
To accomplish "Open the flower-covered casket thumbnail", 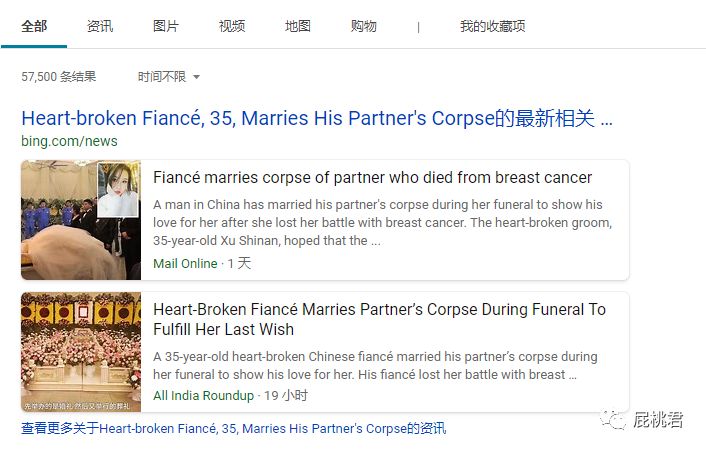I will pyautogui.click(x=81, y=352).
